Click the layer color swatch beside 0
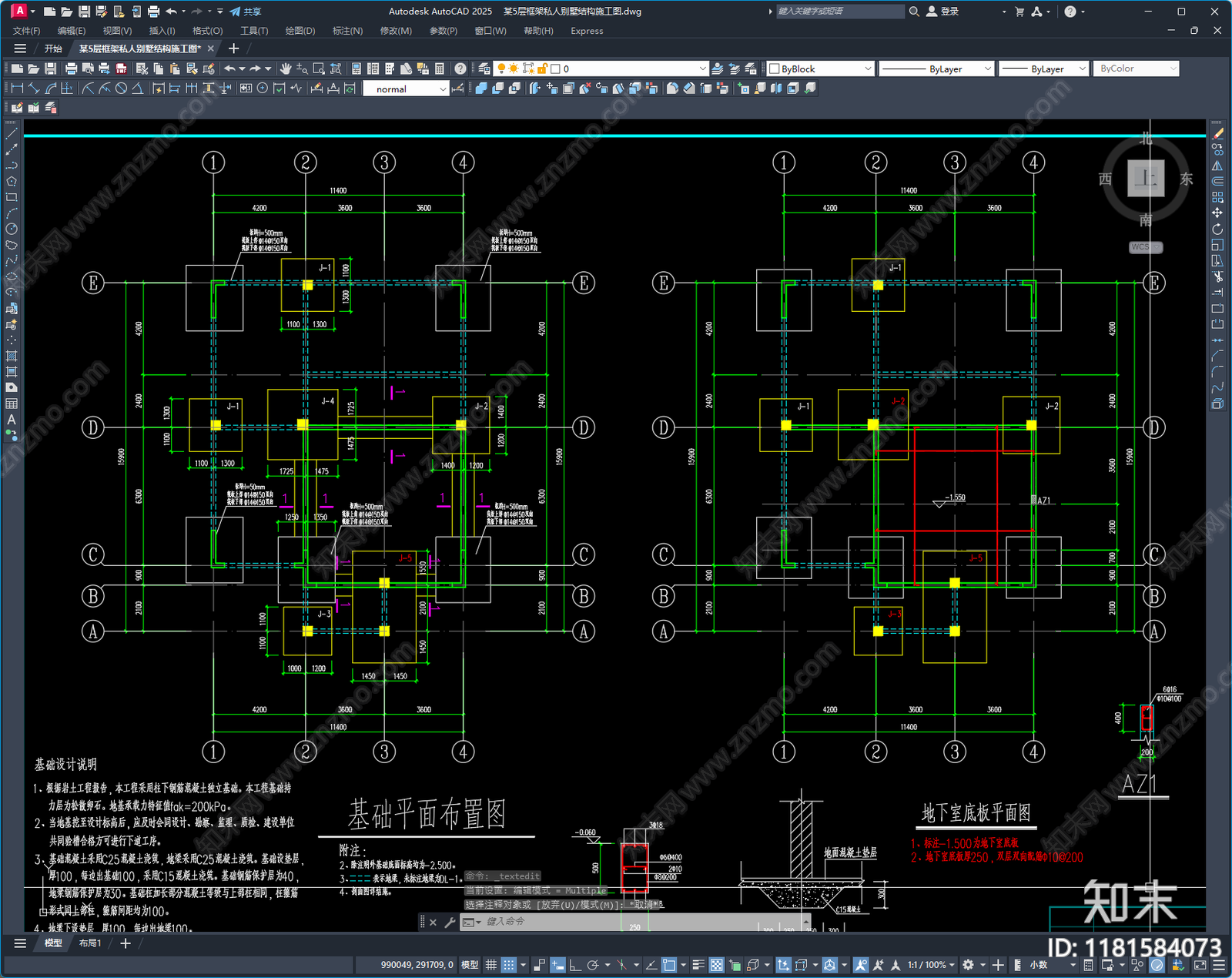This screenshot has height=978, width=1232. [x=555, y=69]
